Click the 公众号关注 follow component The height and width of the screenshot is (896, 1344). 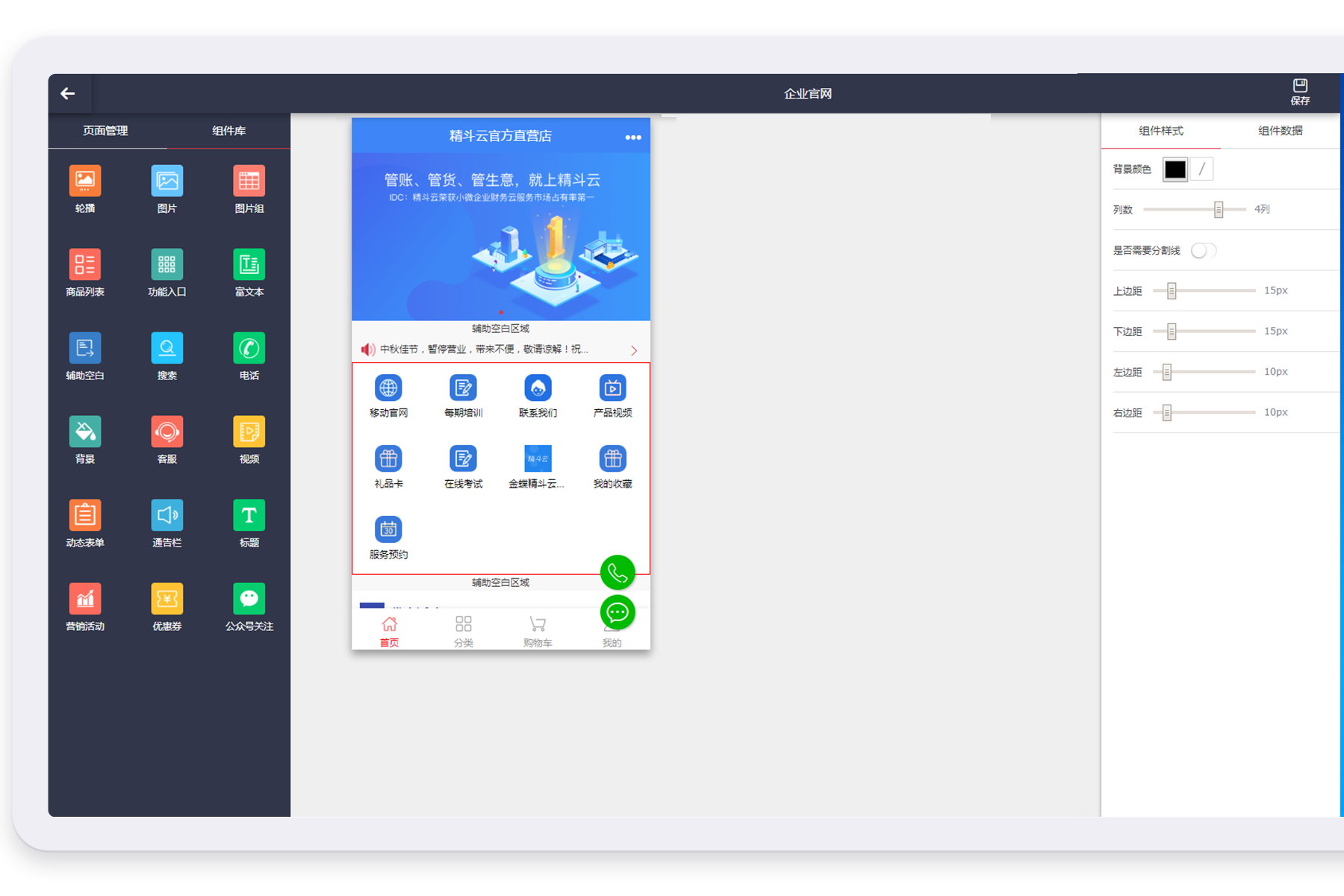point(249,600)
